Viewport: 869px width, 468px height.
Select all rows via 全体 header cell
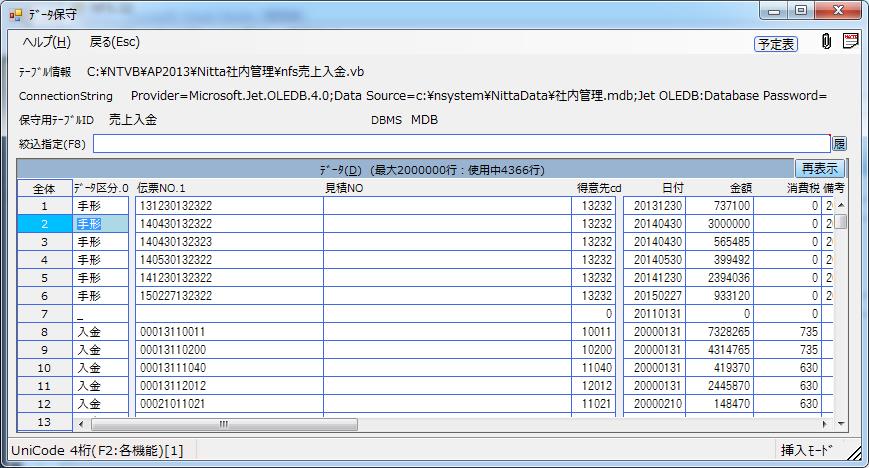click(44, 188)
